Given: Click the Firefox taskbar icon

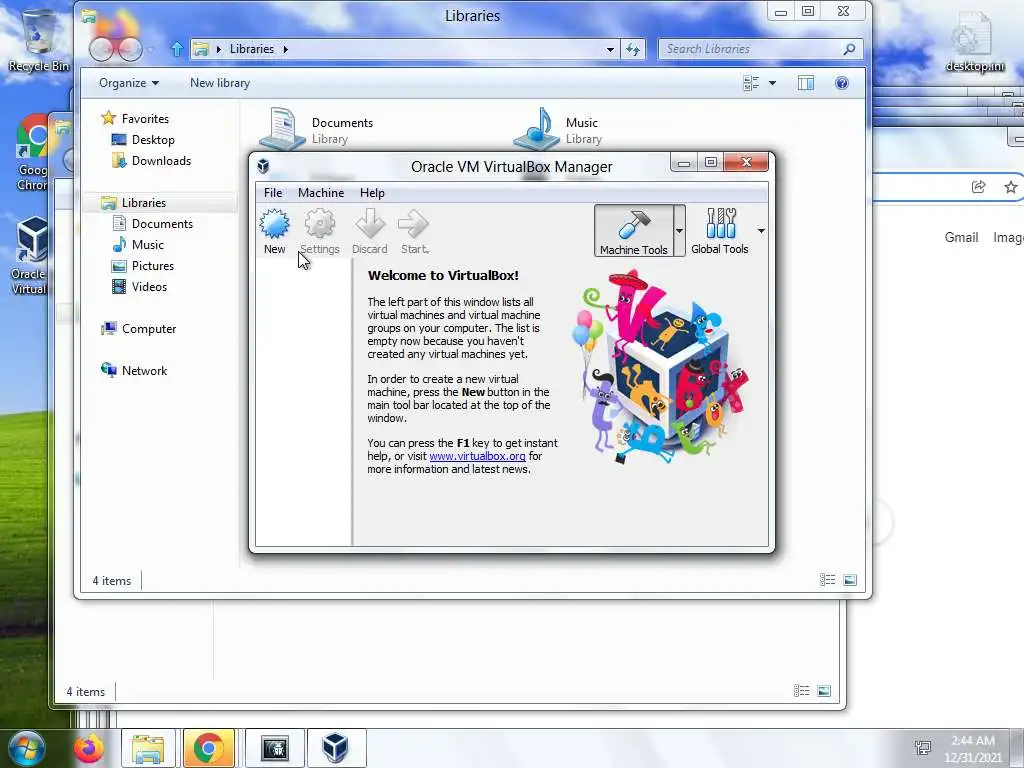Looking at the screenshot, I should (89, 748).
